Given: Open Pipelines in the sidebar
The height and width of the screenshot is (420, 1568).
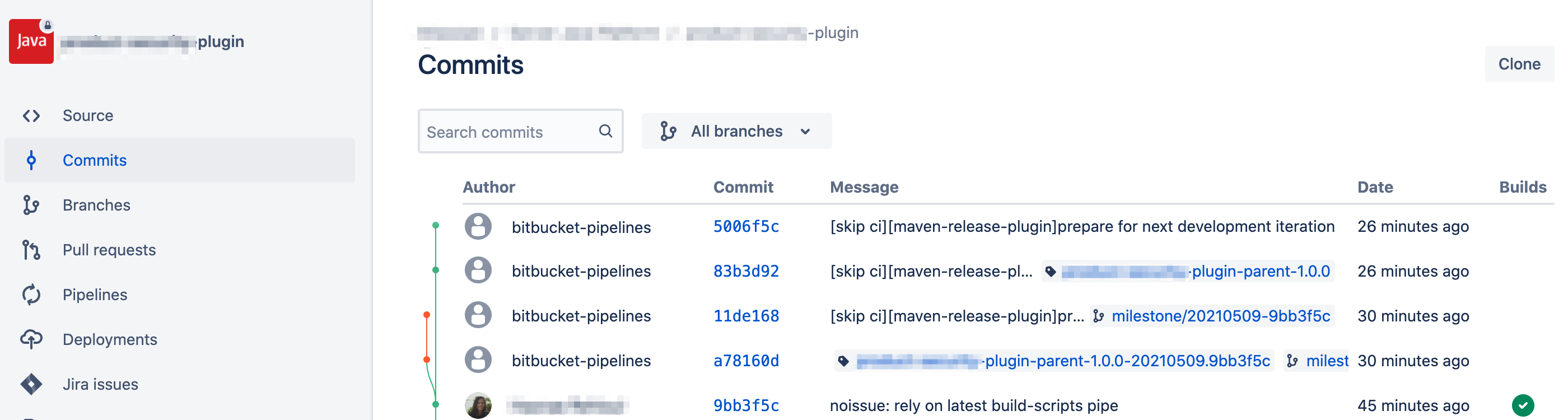Looking at the screenshot, I should tap(180, 295).
